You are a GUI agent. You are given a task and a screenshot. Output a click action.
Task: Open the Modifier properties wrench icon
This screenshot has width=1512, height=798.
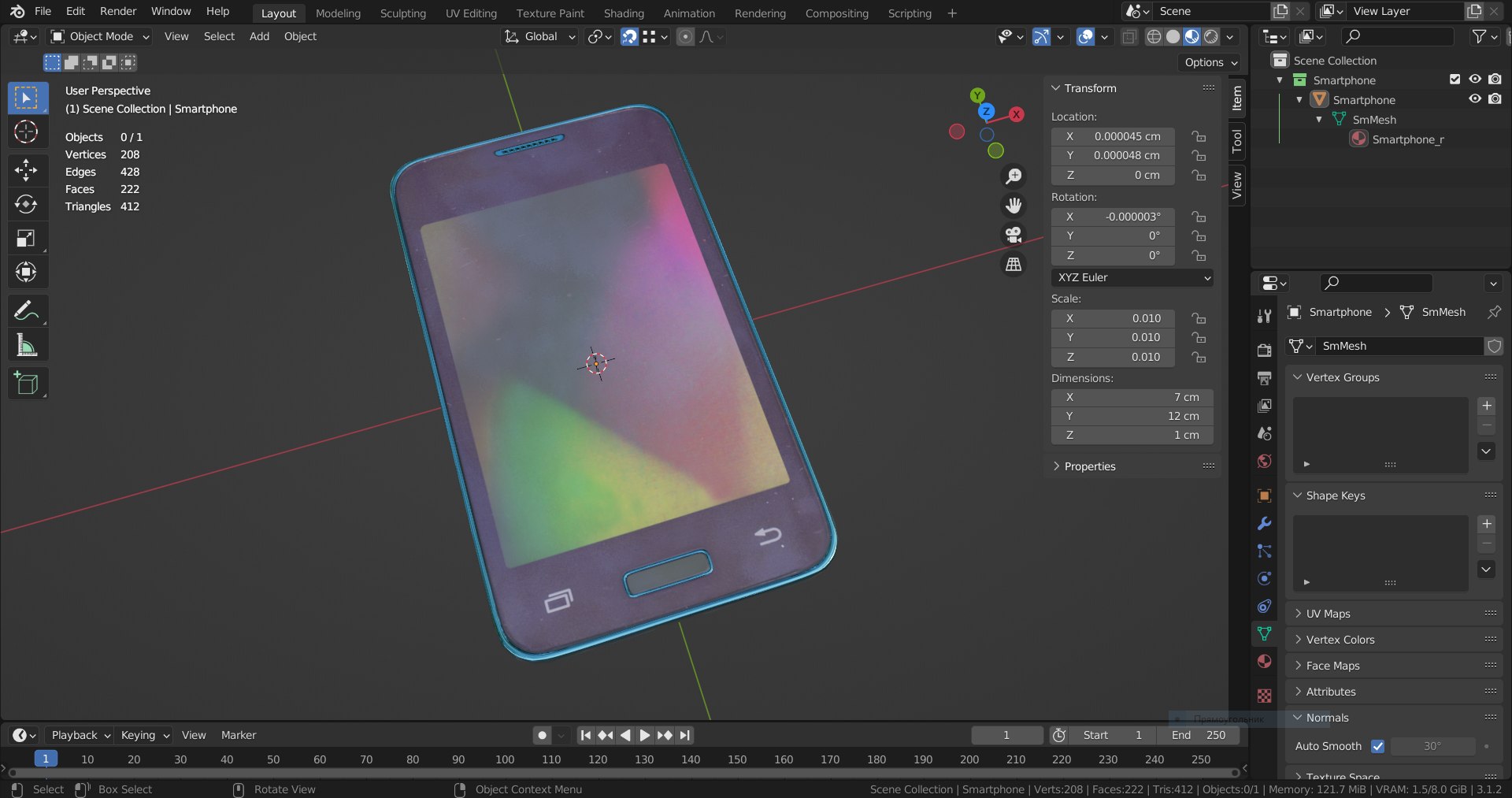[x=1265, y=523]
